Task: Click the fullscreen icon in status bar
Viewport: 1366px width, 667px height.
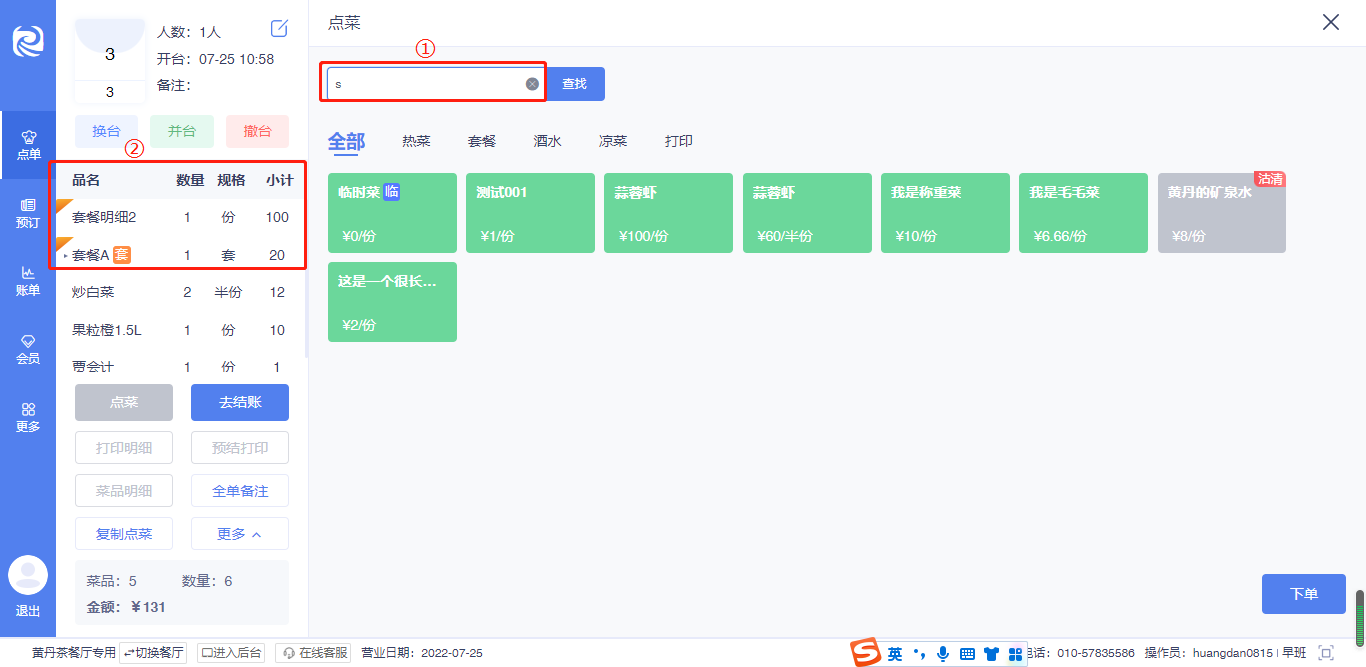Action: pyautogui.click(x=1327, y=653)
